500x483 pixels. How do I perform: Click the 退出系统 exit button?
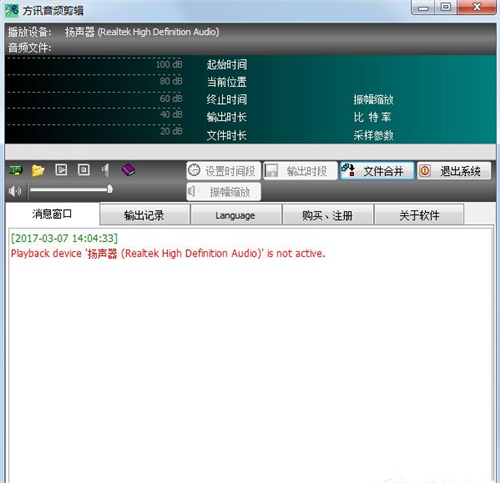point(454,171)
